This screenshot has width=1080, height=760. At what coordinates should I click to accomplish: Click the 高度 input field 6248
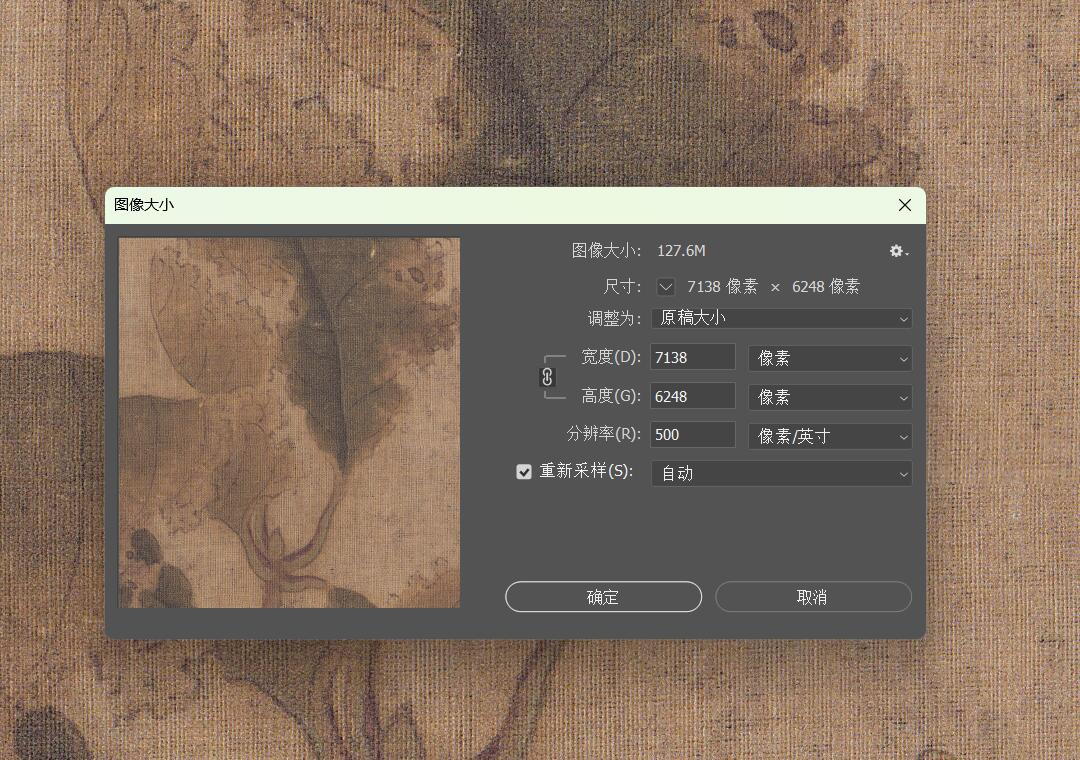692,397
